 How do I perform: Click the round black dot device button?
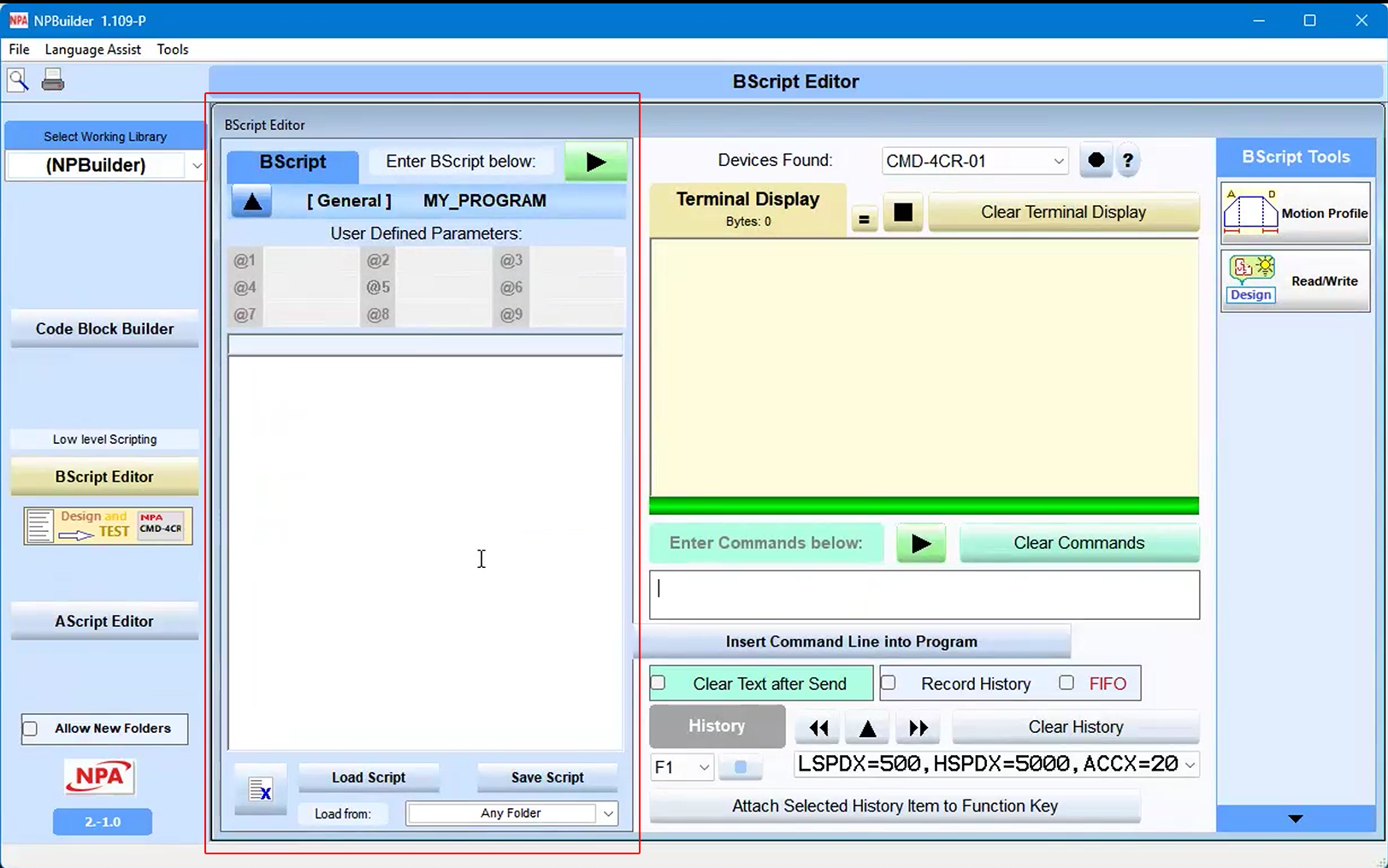(x=1096, y=160)
